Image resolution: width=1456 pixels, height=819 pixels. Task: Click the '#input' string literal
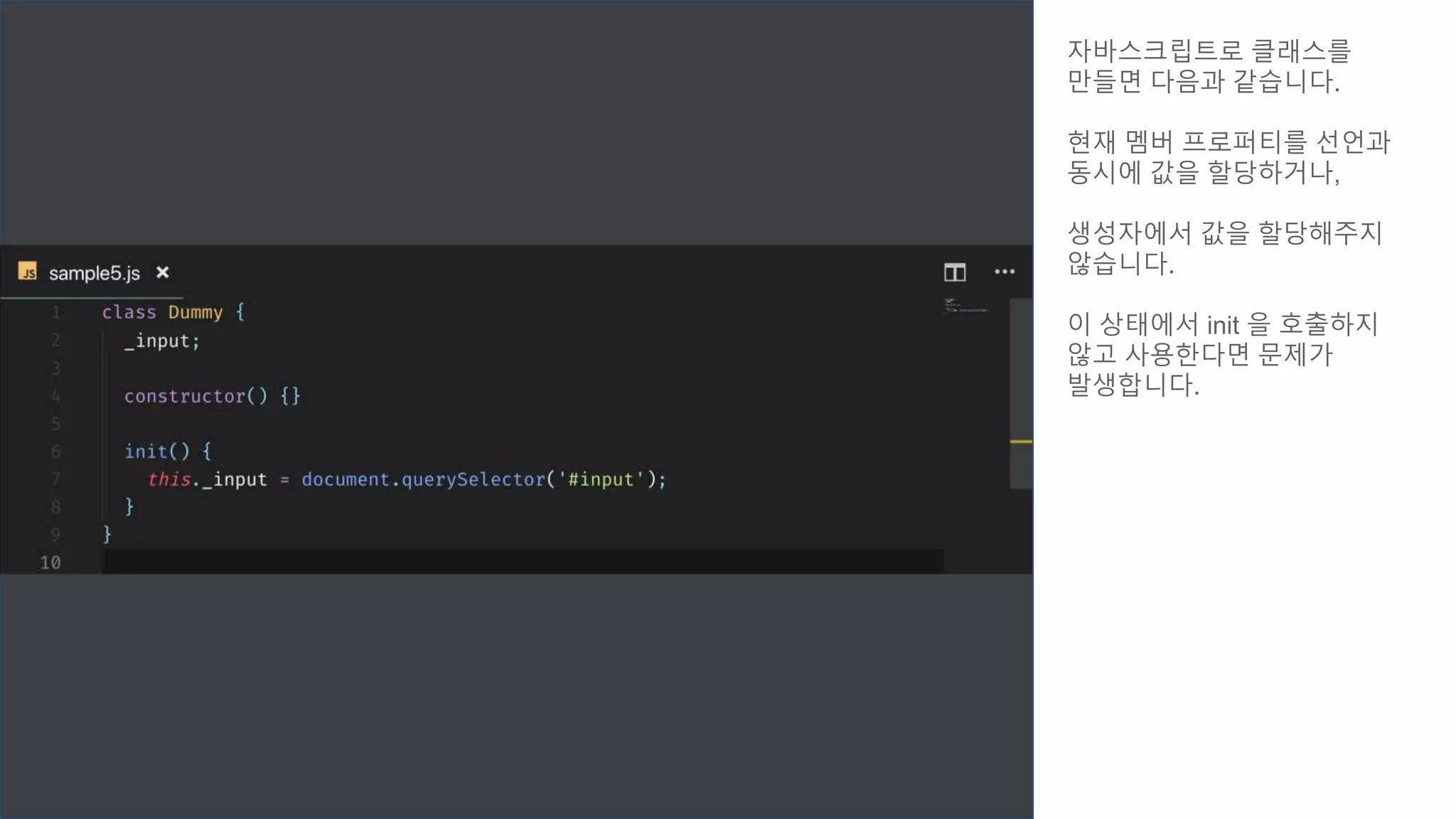601,480
